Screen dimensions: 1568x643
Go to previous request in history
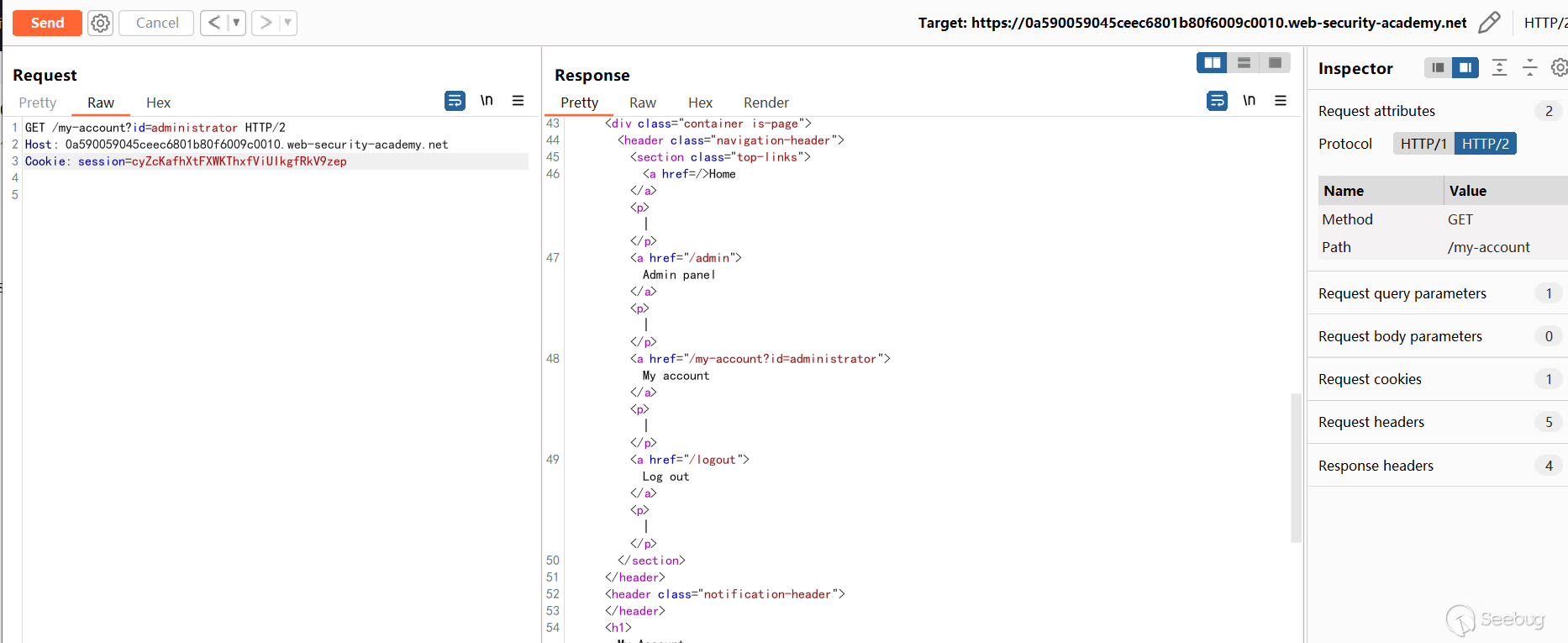click(x=214, y=23)
